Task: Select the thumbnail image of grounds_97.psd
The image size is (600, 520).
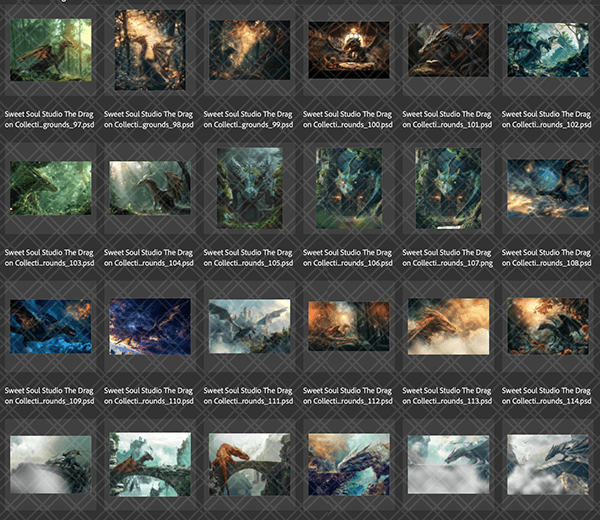Action: pyautogui.click(x=51, y=50)
